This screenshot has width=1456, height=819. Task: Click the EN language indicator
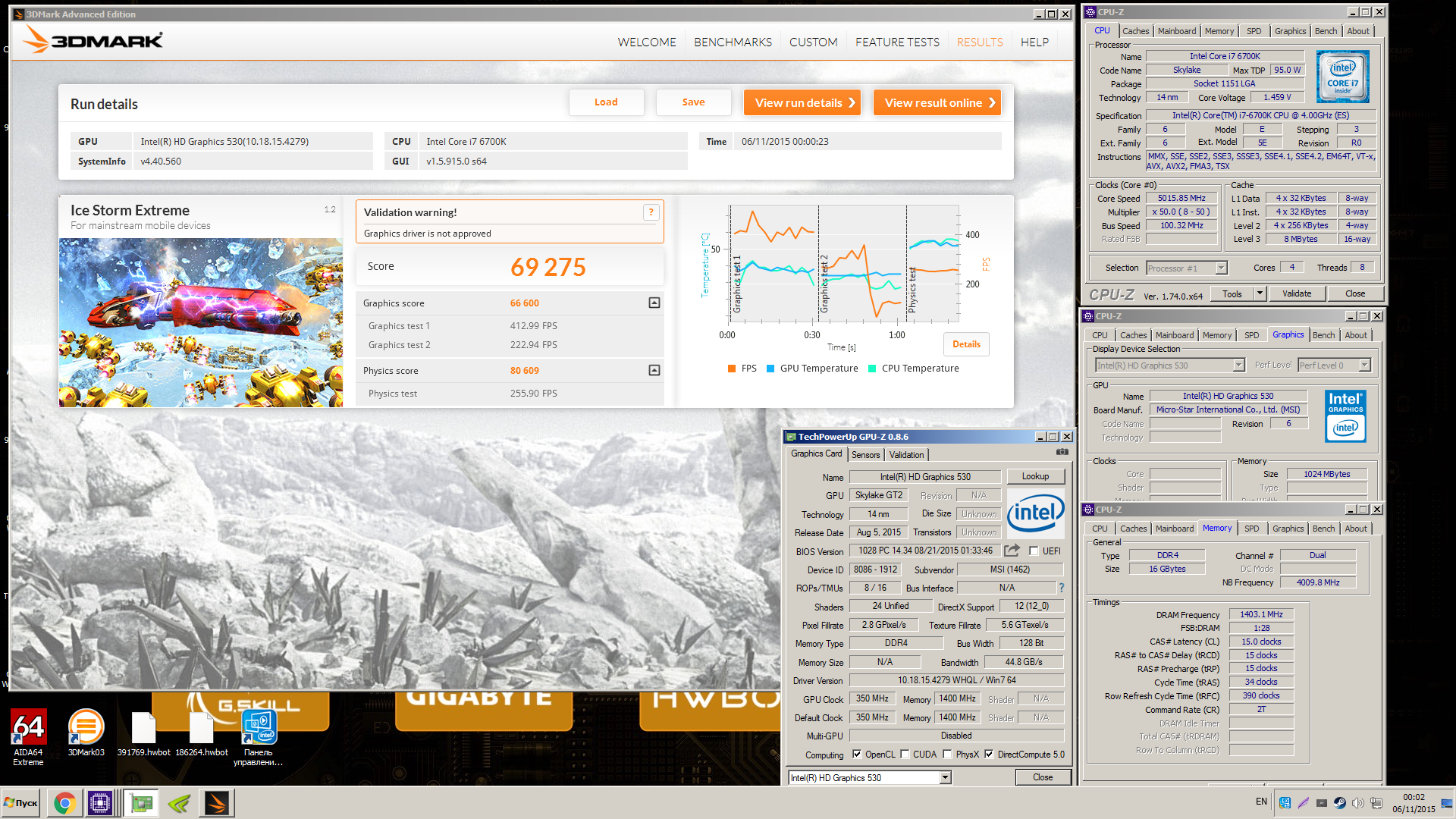(1261, 802)
